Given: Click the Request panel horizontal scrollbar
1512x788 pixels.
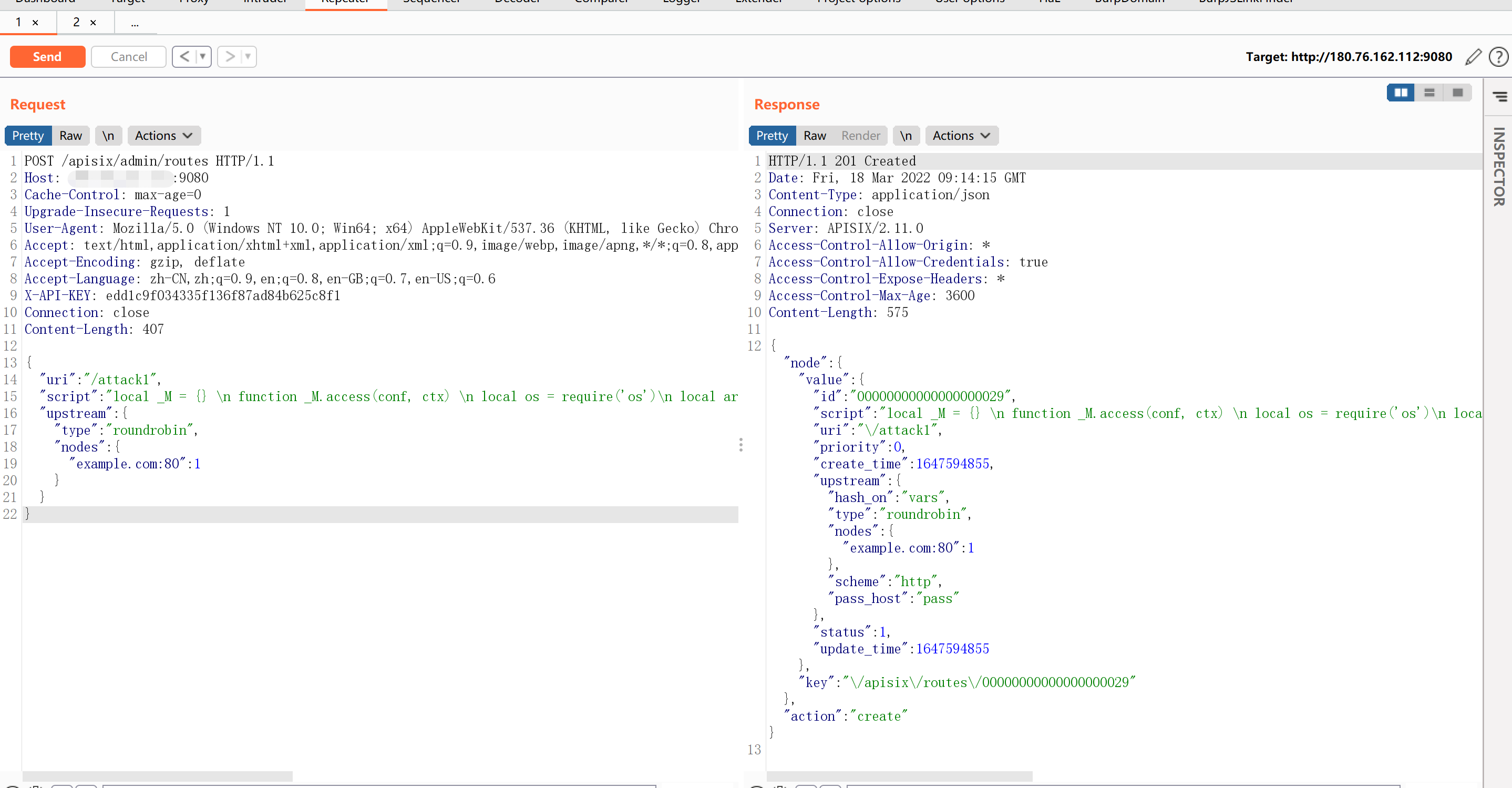Looking at the screenshot, I should pos(157,776).
